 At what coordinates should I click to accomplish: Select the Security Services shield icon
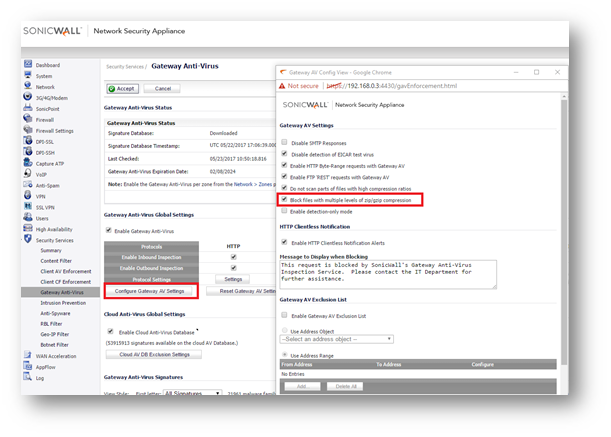click(28, 239)
